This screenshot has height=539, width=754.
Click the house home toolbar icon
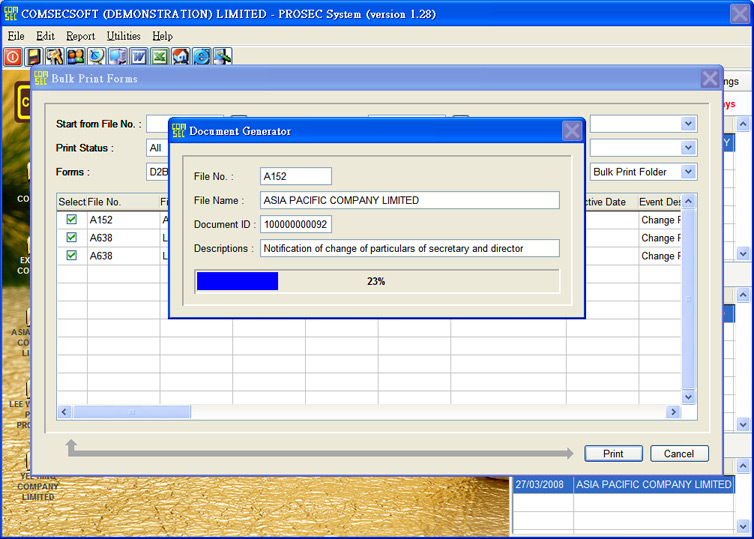point(180,57)
